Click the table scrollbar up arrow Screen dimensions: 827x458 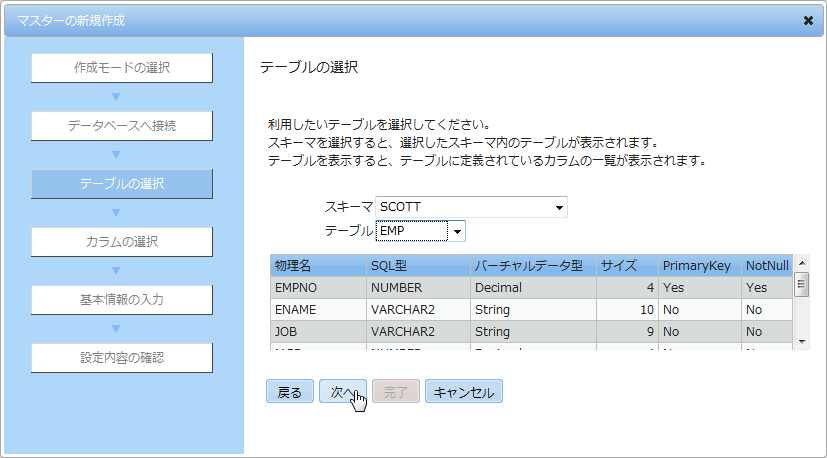pyautogui.click(x=802, y=262)
